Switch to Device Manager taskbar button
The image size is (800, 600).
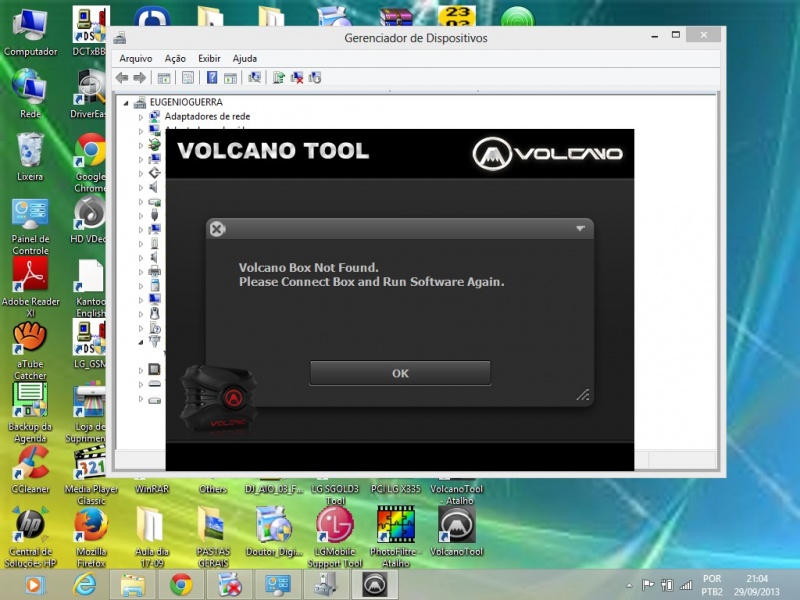click(326, 585)
